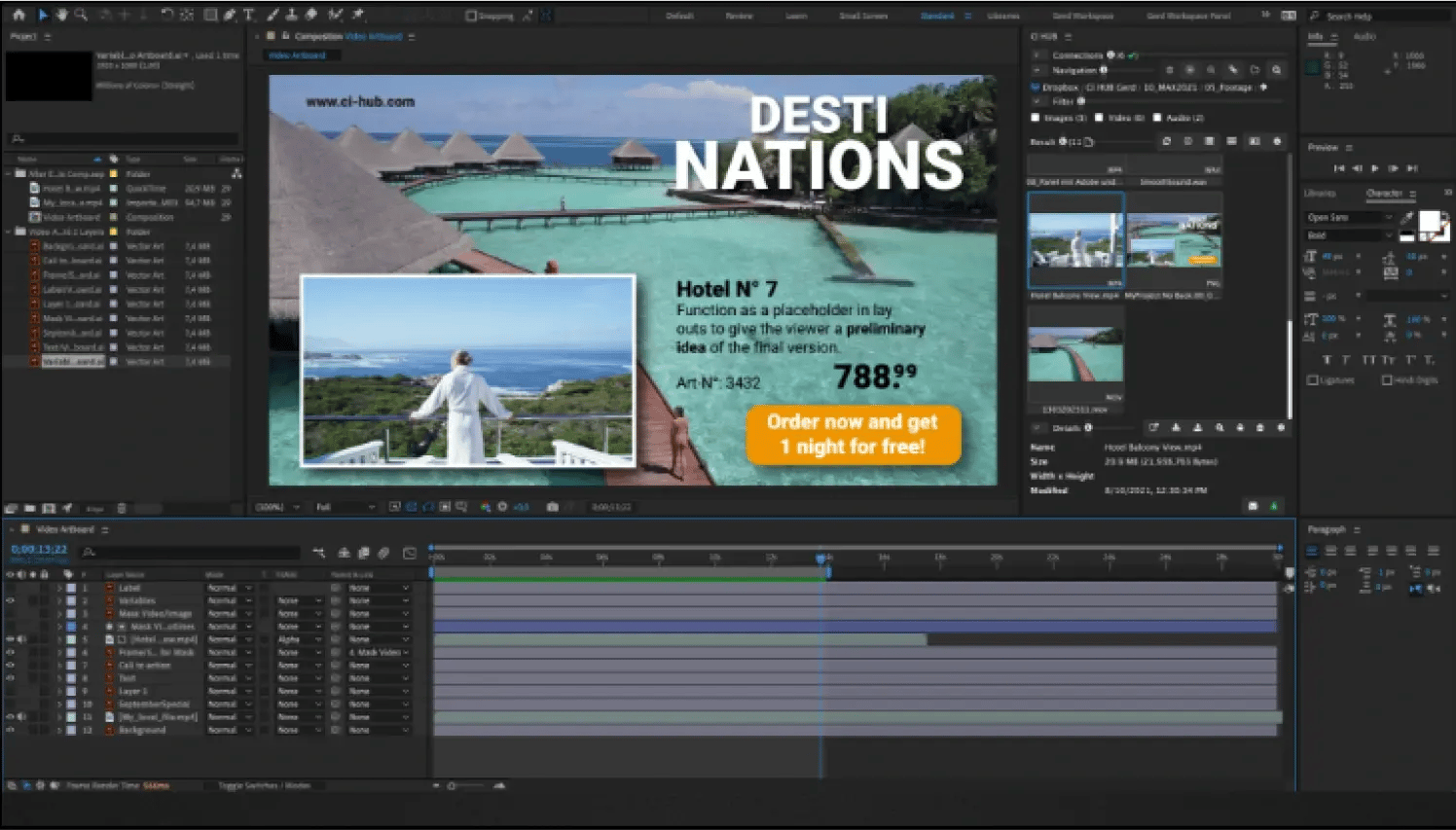
Task: Select the Puppet Pin tool
Action: pos(358,15)
